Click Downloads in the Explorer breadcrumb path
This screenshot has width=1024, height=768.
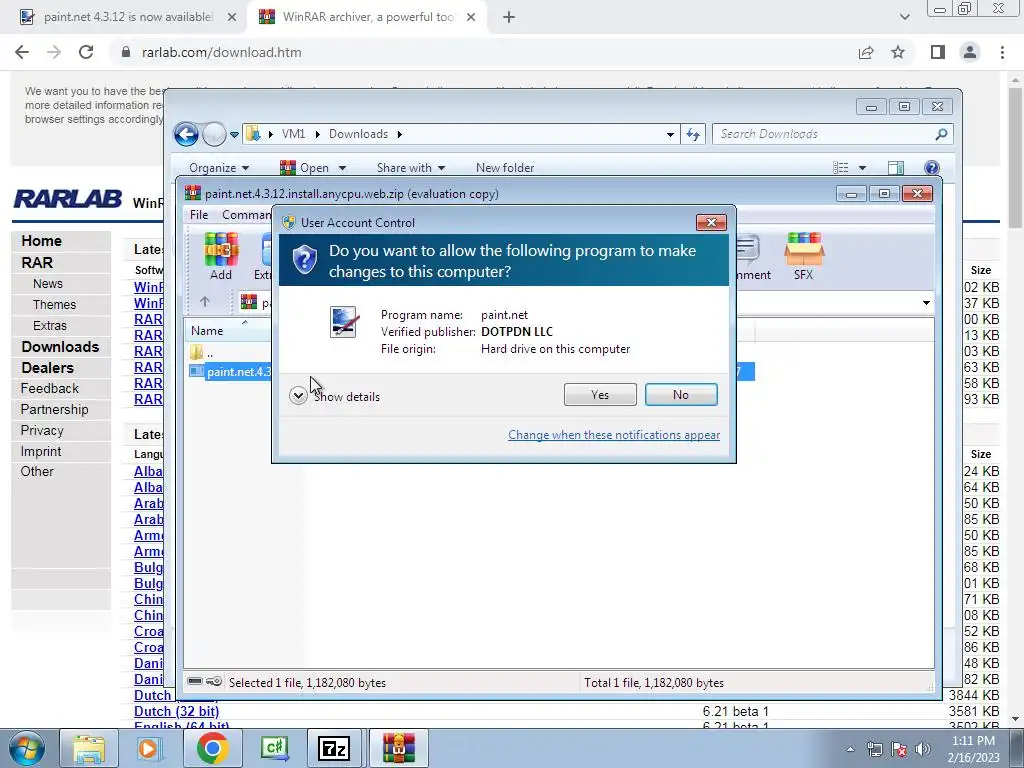pyautogui.click(x=358, y=134)
